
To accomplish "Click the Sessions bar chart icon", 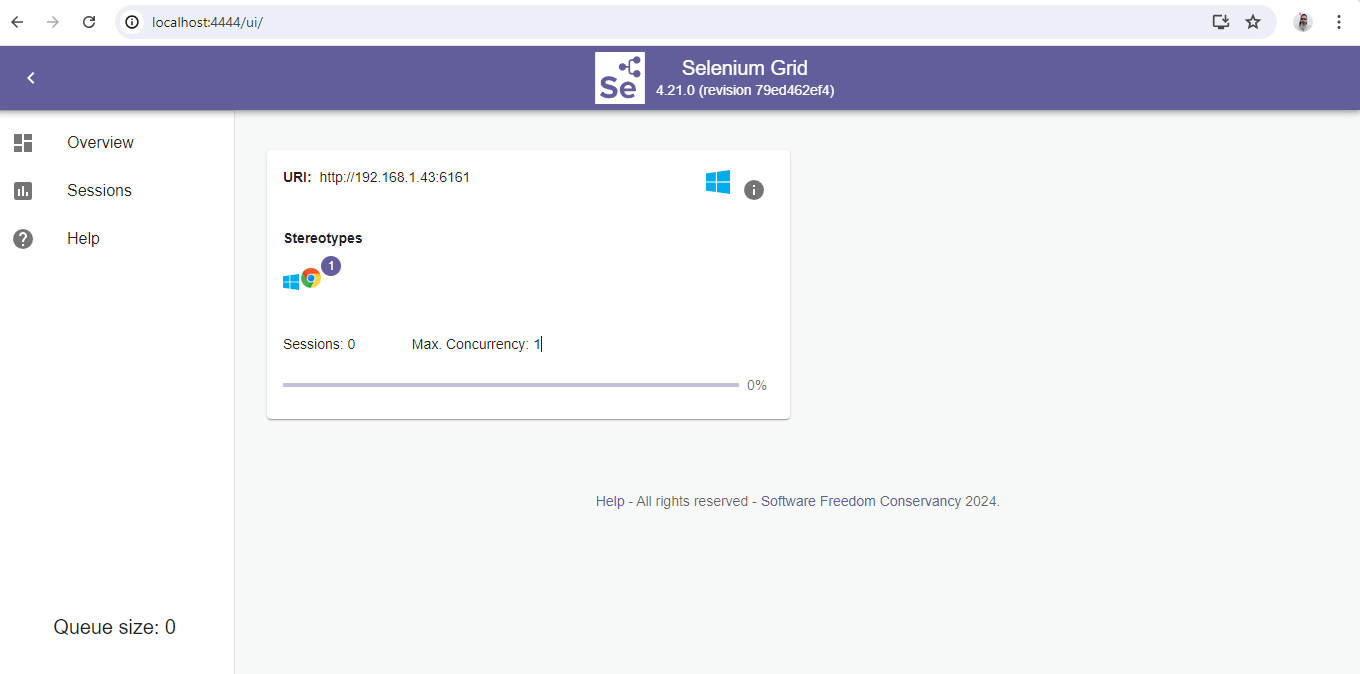I will click(23, 191).
